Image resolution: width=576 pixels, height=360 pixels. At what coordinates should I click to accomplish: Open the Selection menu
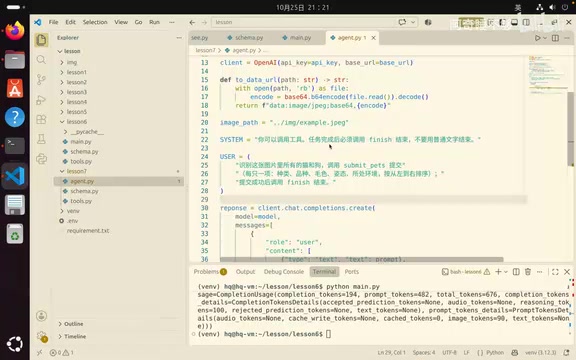pyautogui.click(x=95, y=22)
